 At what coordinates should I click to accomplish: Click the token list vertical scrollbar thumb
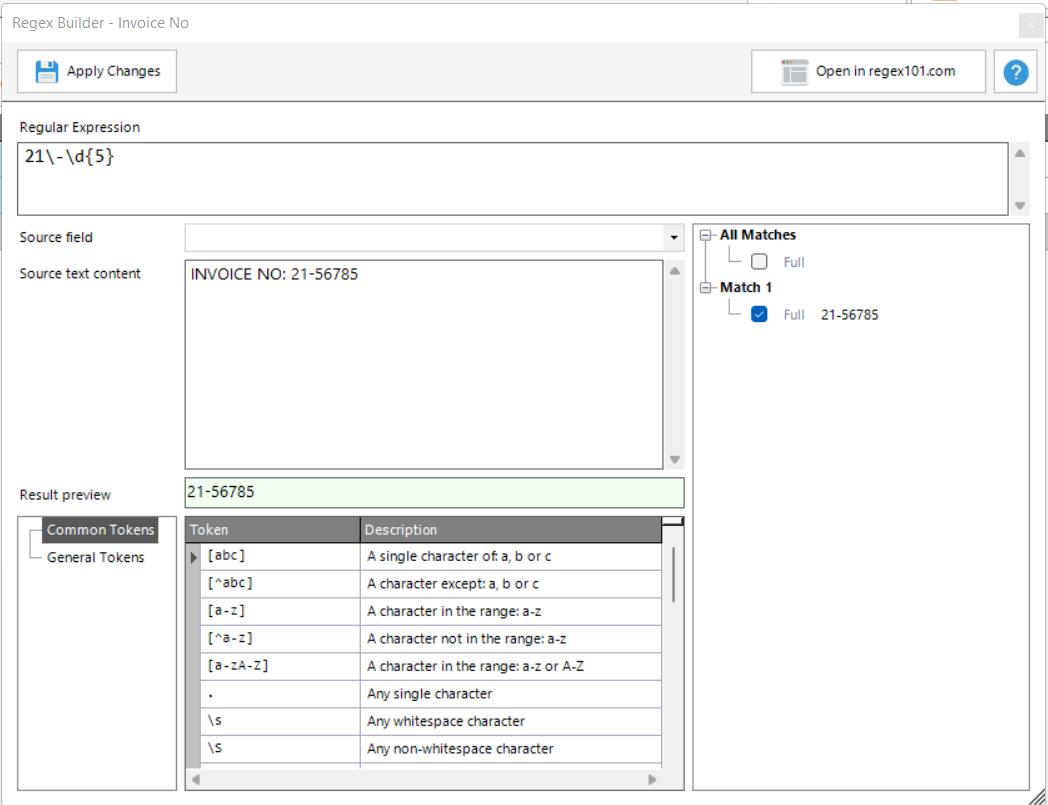coord(673,574)
